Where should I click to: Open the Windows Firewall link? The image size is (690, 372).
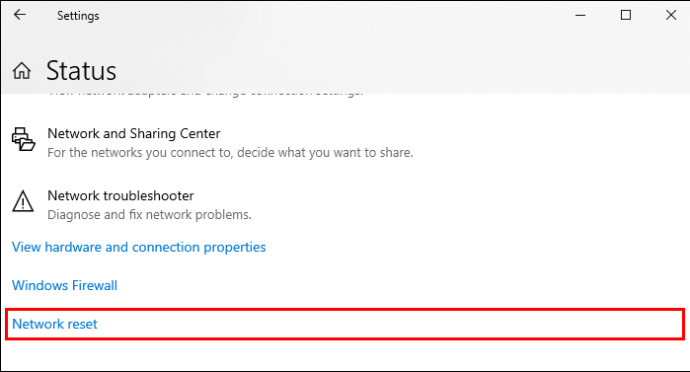coord(65,285)
